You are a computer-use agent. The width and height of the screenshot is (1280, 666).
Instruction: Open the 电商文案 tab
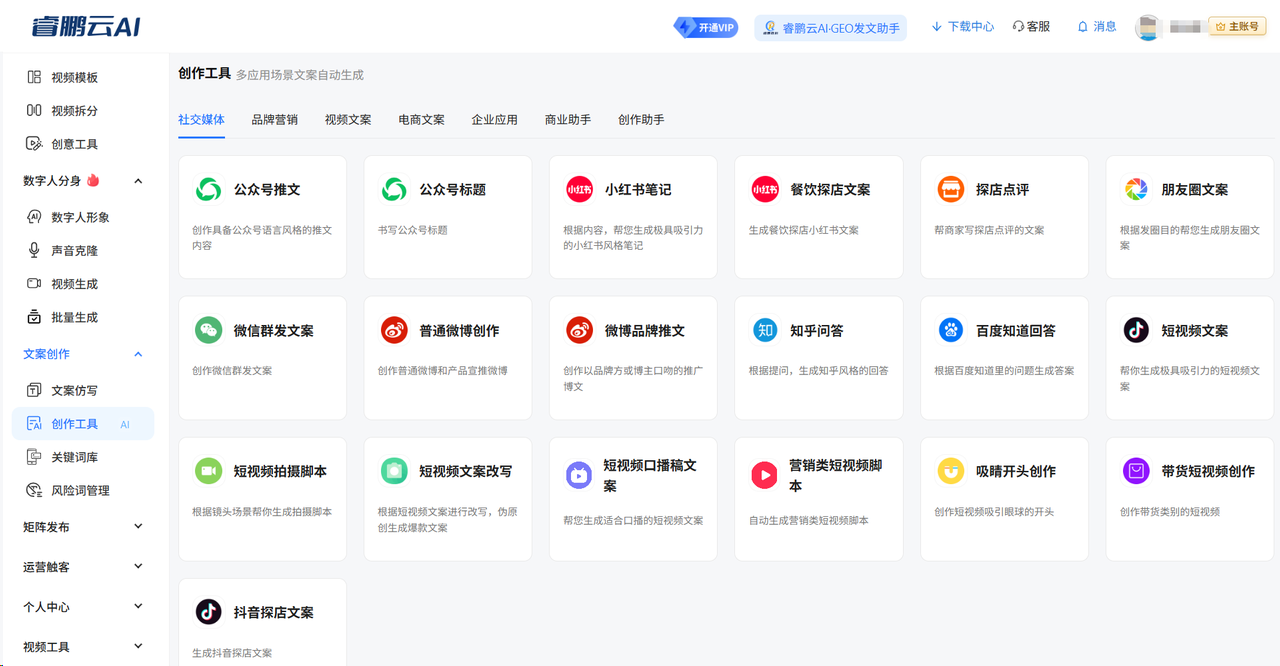coord(421,120)
